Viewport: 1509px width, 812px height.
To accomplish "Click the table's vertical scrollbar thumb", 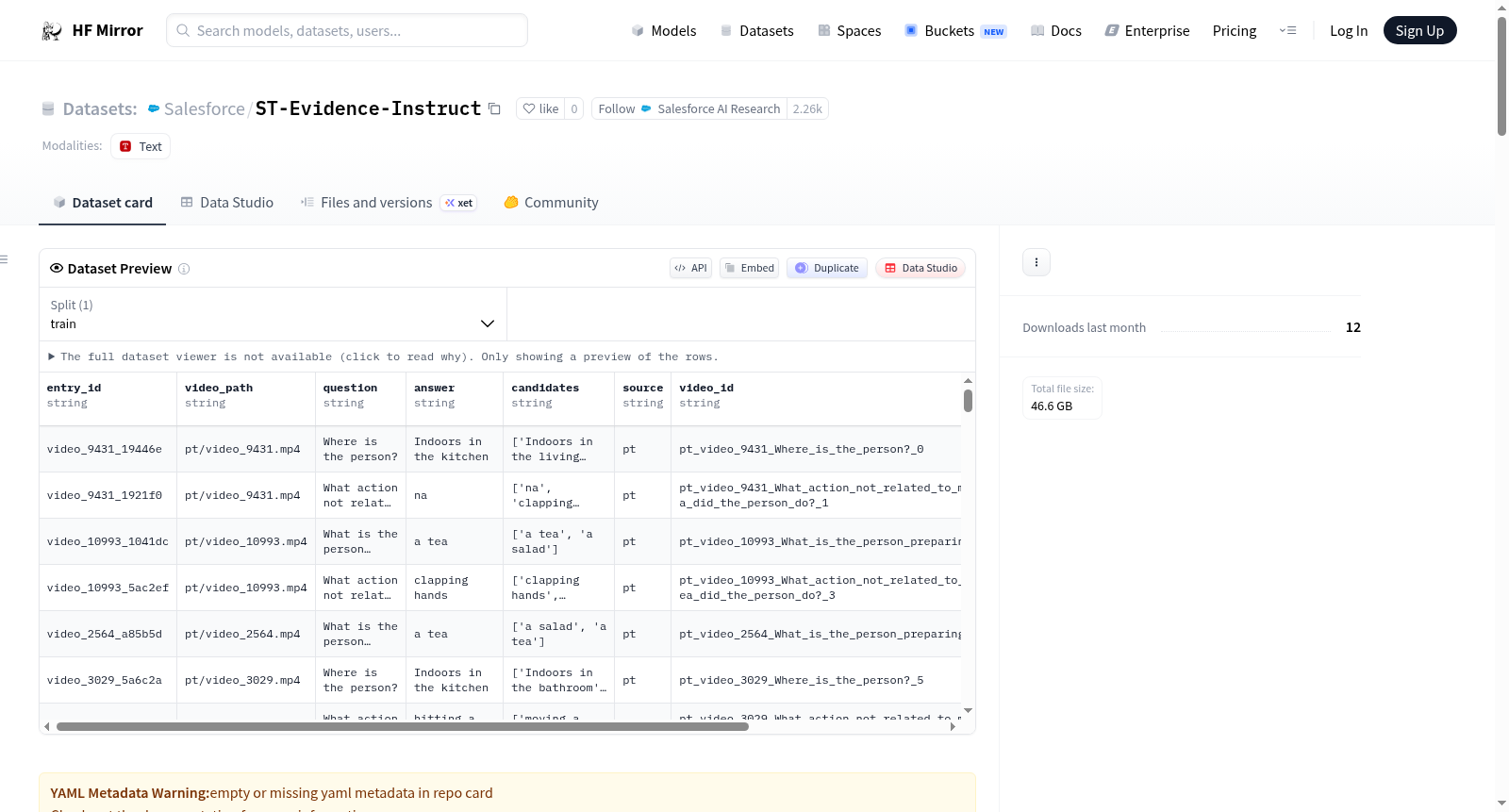I will pyautogui.click(x=968, y=401).
